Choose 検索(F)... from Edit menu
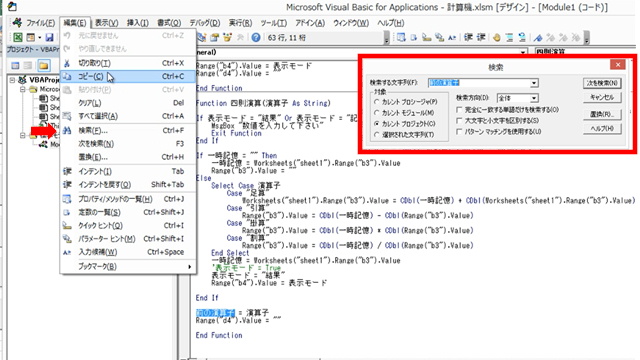This screenshot has height=360, width=640. [x=128, y=131]
